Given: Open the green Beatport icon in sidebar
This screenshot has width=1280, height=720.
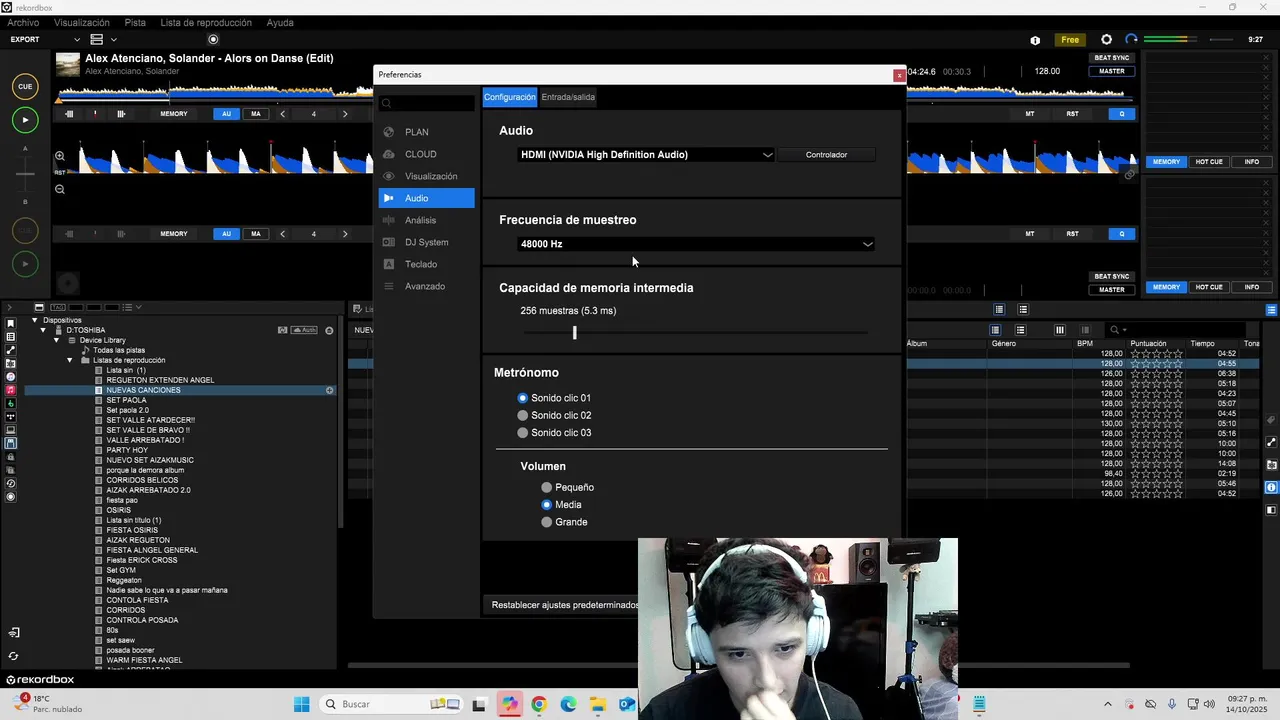Looking at the screenshot, I should (11, 403).
